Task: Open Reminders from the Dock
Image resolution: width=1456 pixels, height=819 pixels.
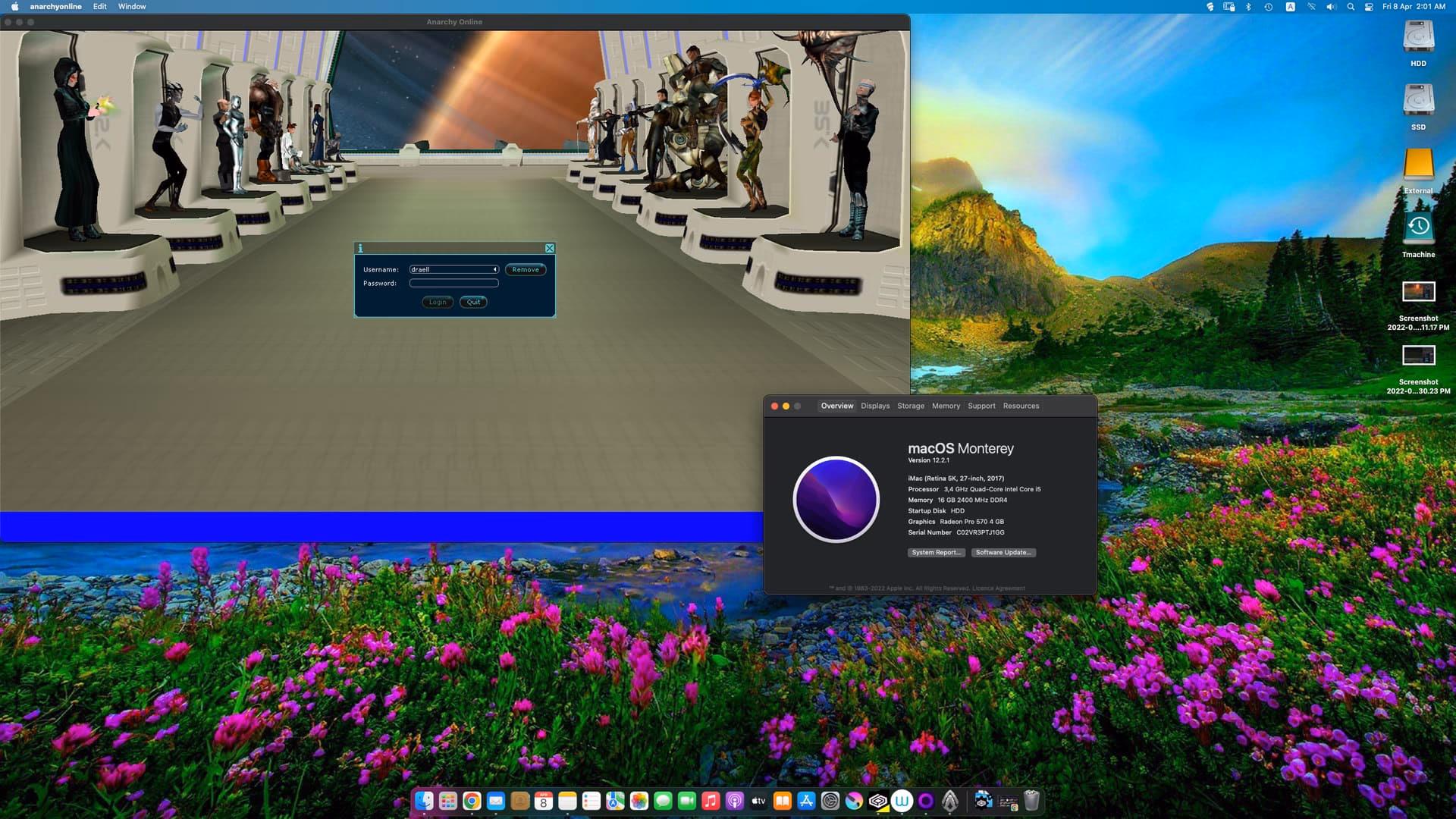Action: 591,801
